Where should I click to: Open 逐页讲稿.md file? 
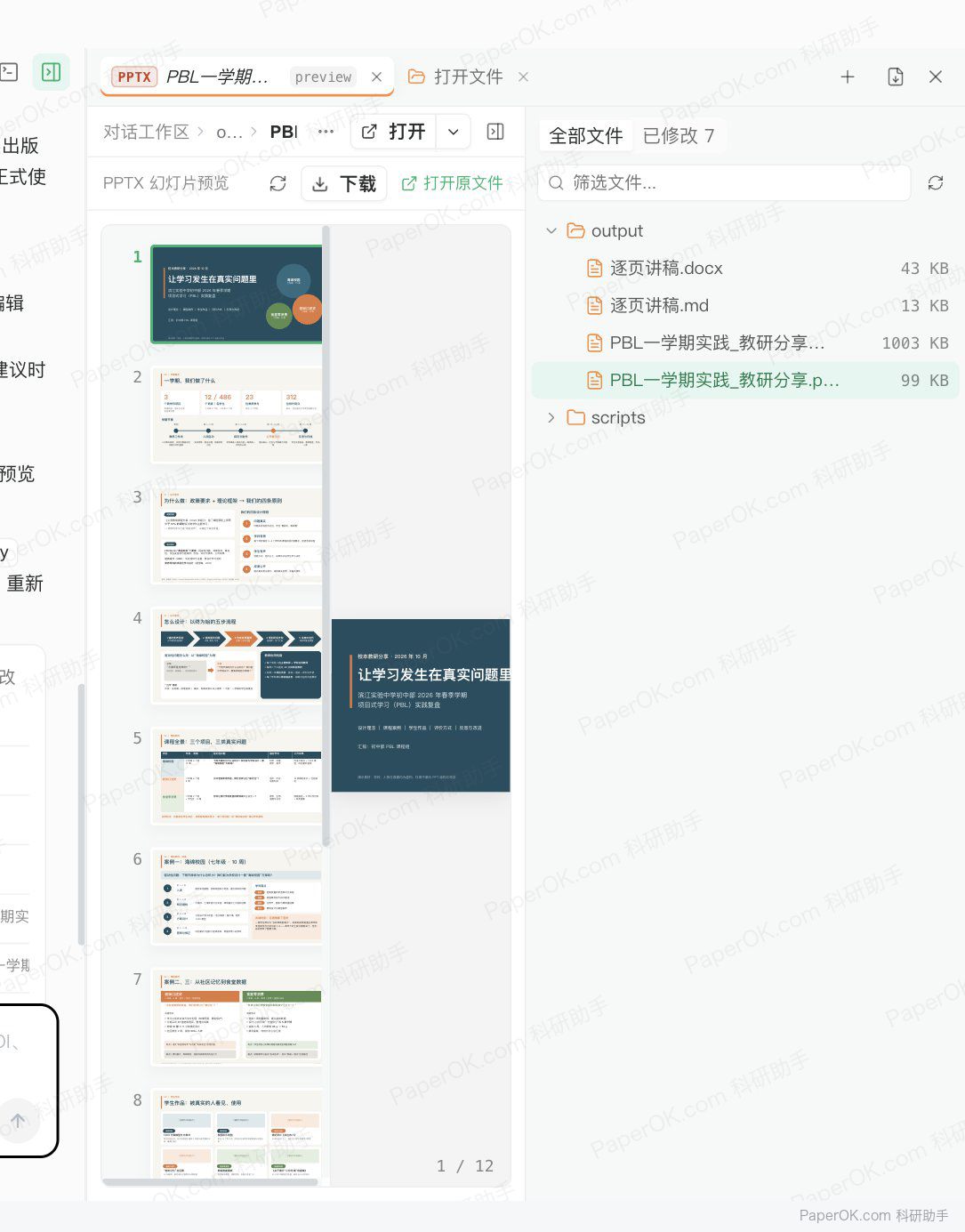(x=745, y=305)
